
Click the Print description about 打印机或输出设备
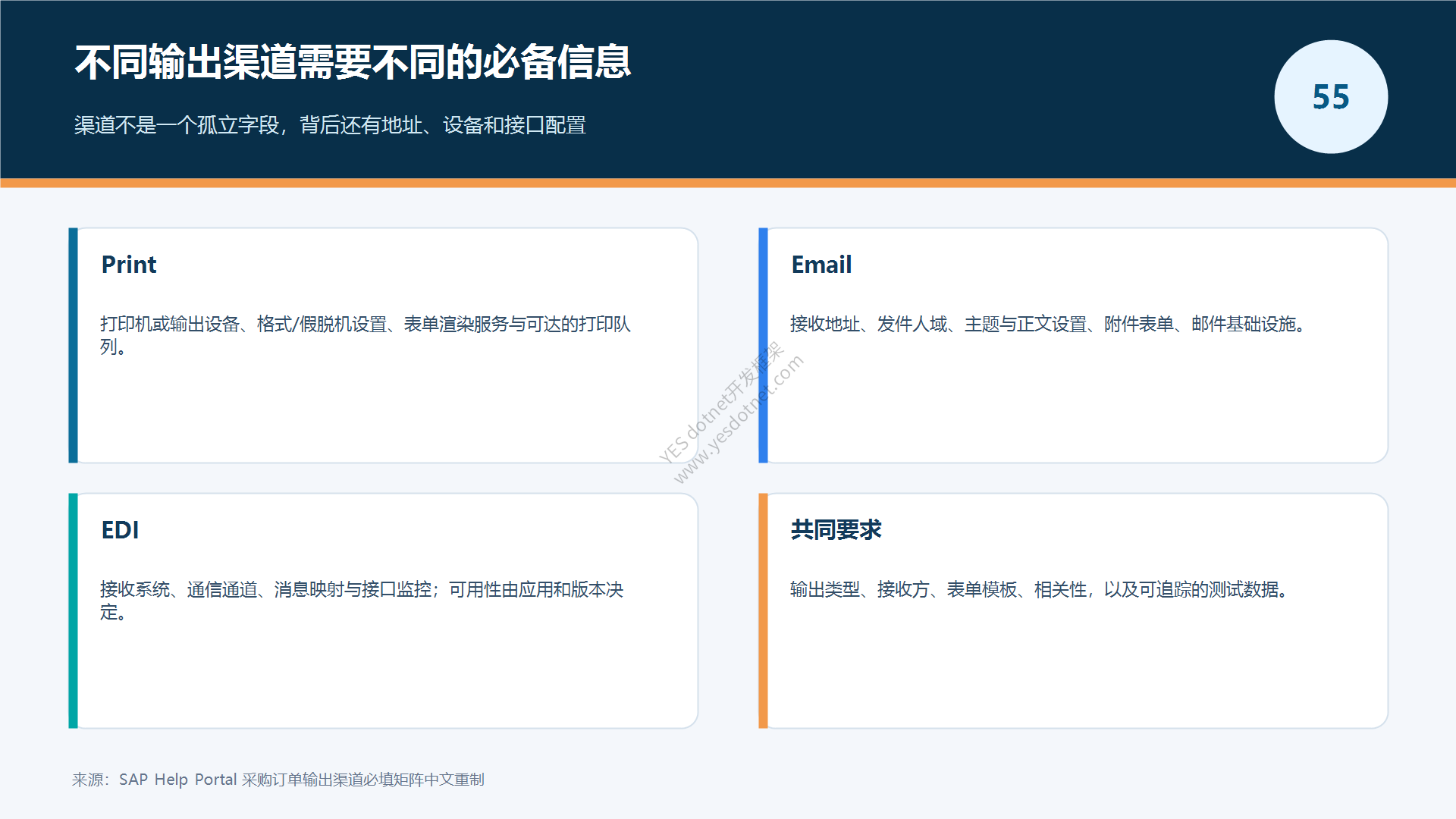(x=366, y=335)
